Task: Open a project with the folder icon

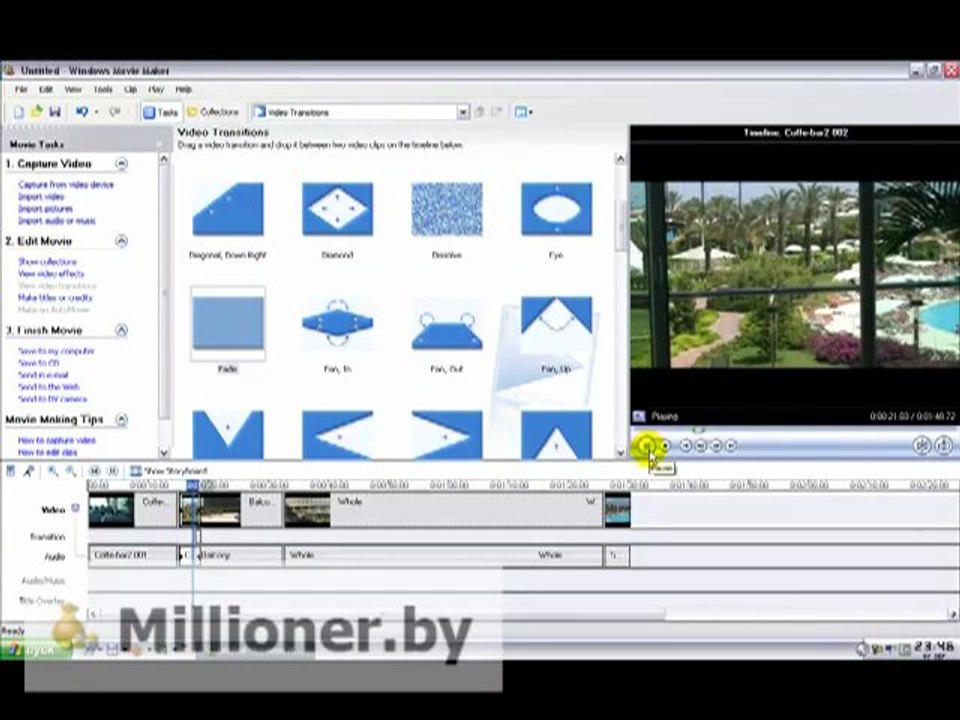Action: click(37, 112)
